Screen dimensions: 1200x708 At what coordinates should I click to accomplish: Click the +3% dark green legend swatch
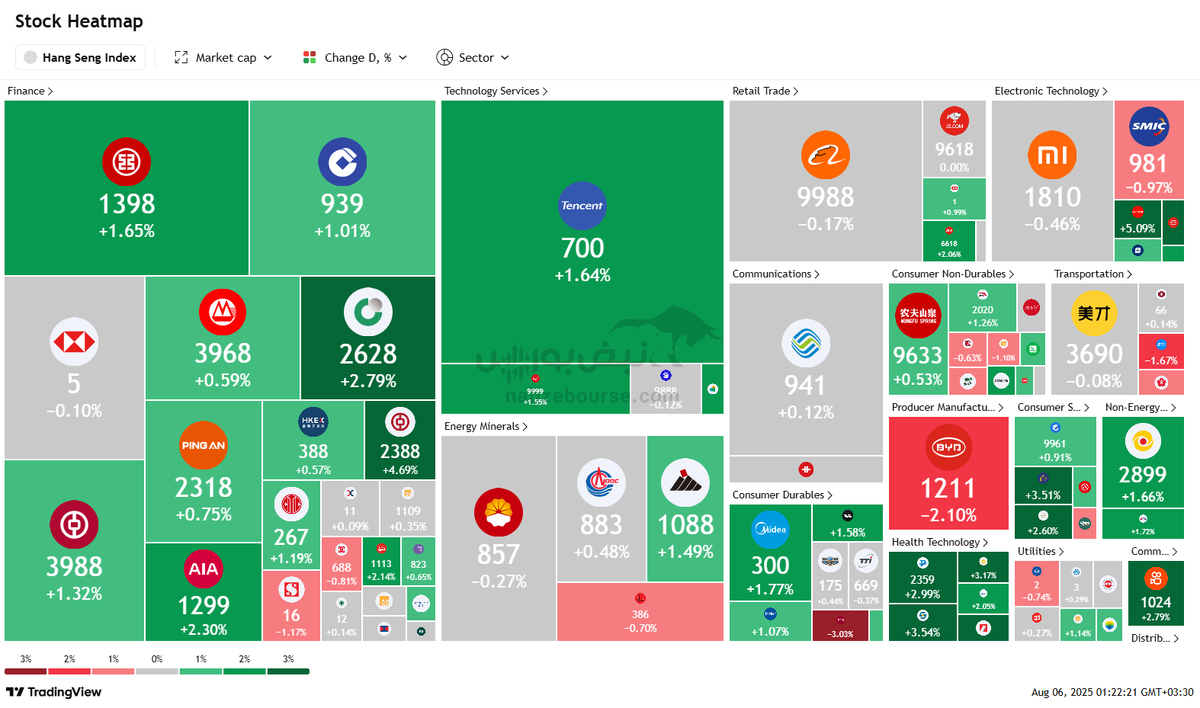pyautogui.click(x=289, y=671)
